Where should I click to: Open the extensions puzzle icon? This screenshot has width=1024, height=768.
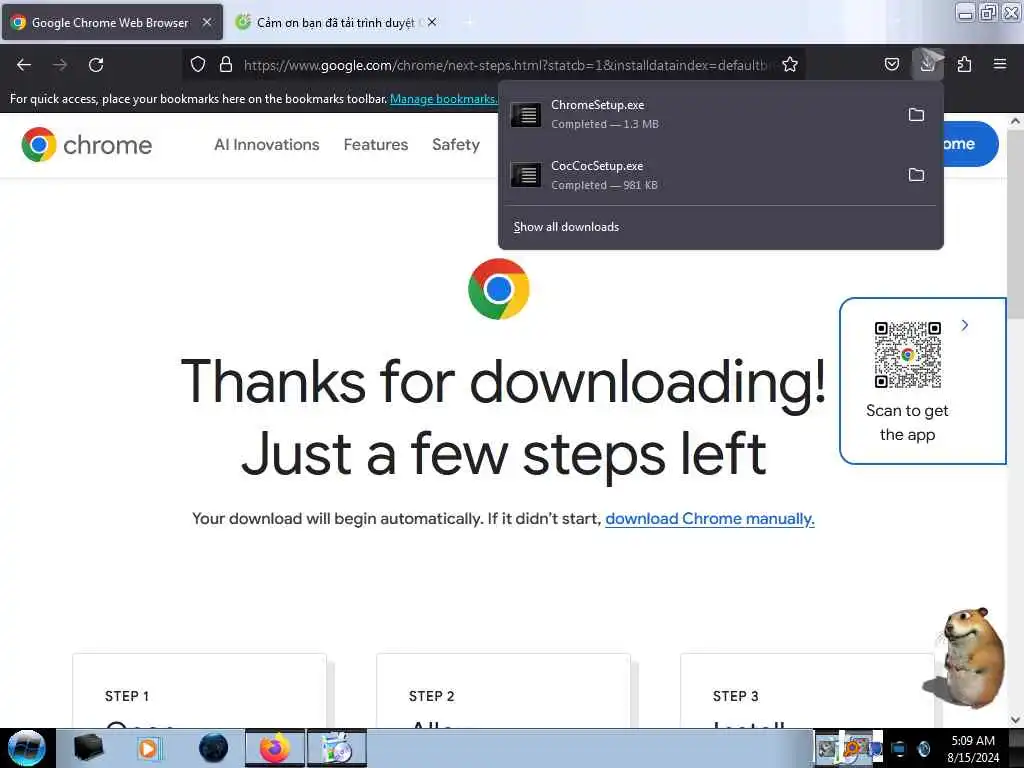tap(964, 64)
